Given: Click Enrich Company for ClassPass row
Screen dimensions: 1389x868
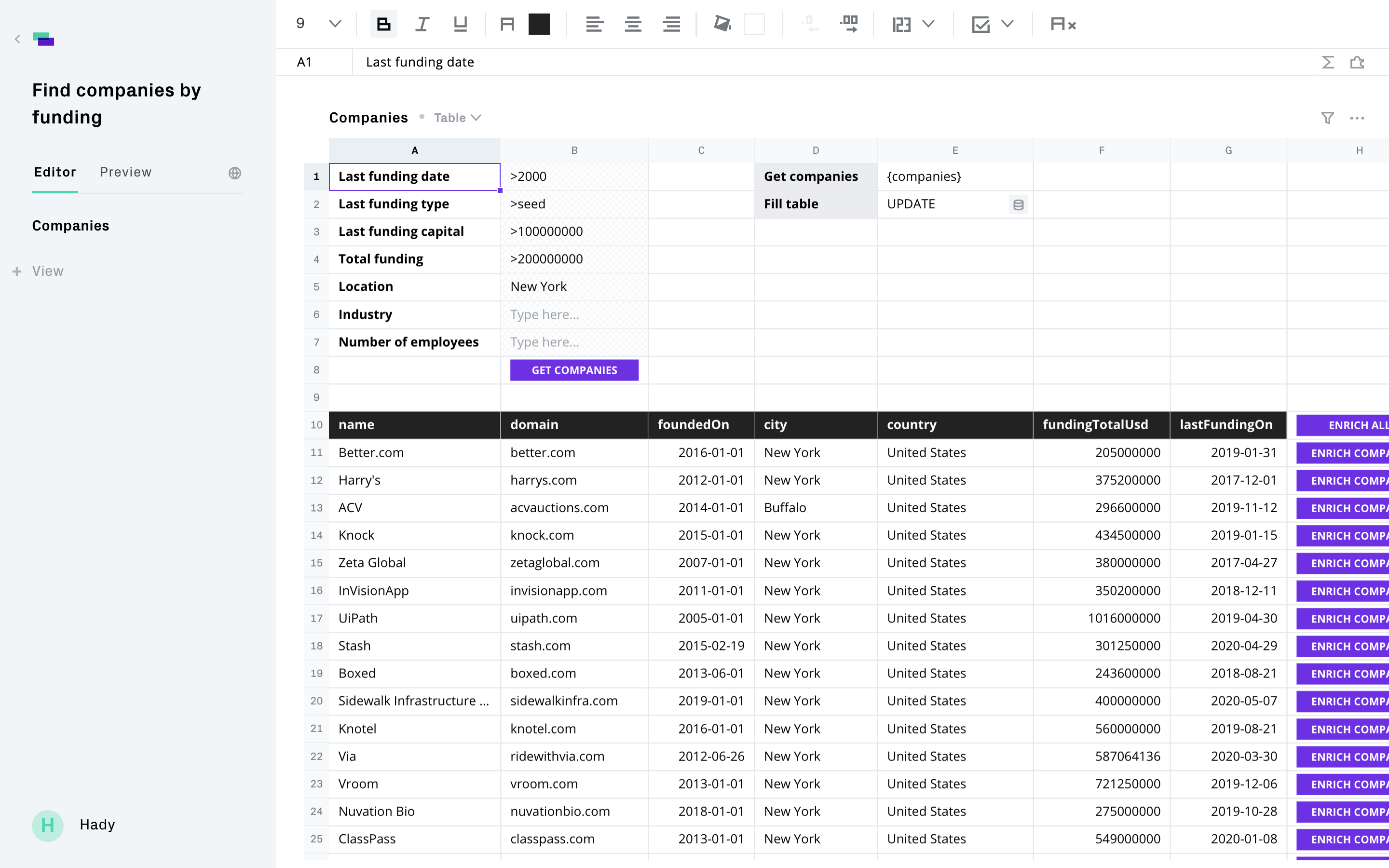Looking at the screenshot, I should 1343,839.
